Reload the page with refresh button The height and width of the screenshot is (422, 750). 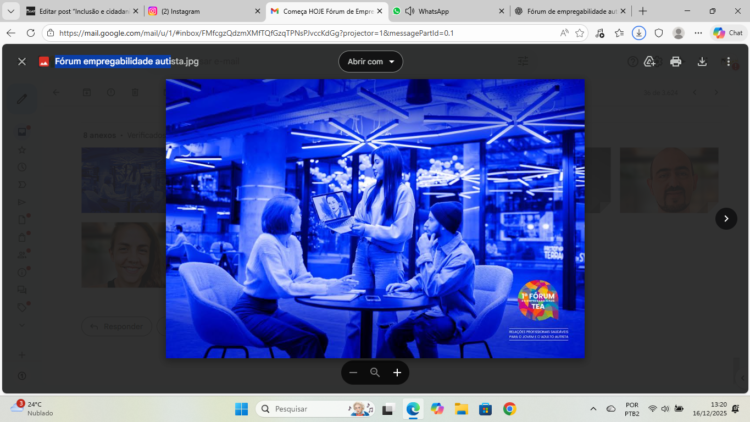(30, 32)
